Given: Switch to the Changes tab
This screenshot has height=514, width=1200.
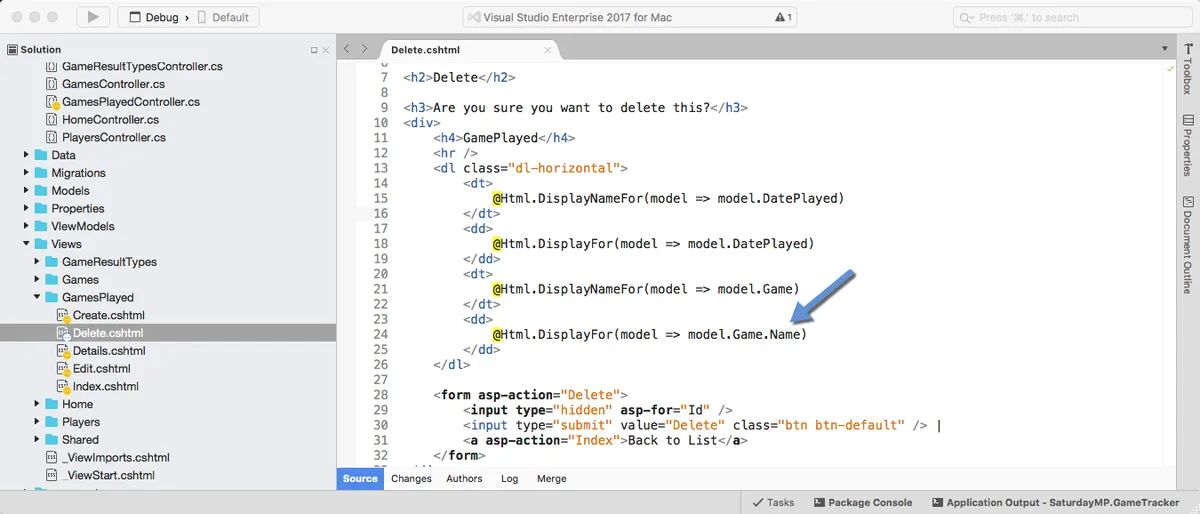Looking at the screenshot, I should 411,479.
